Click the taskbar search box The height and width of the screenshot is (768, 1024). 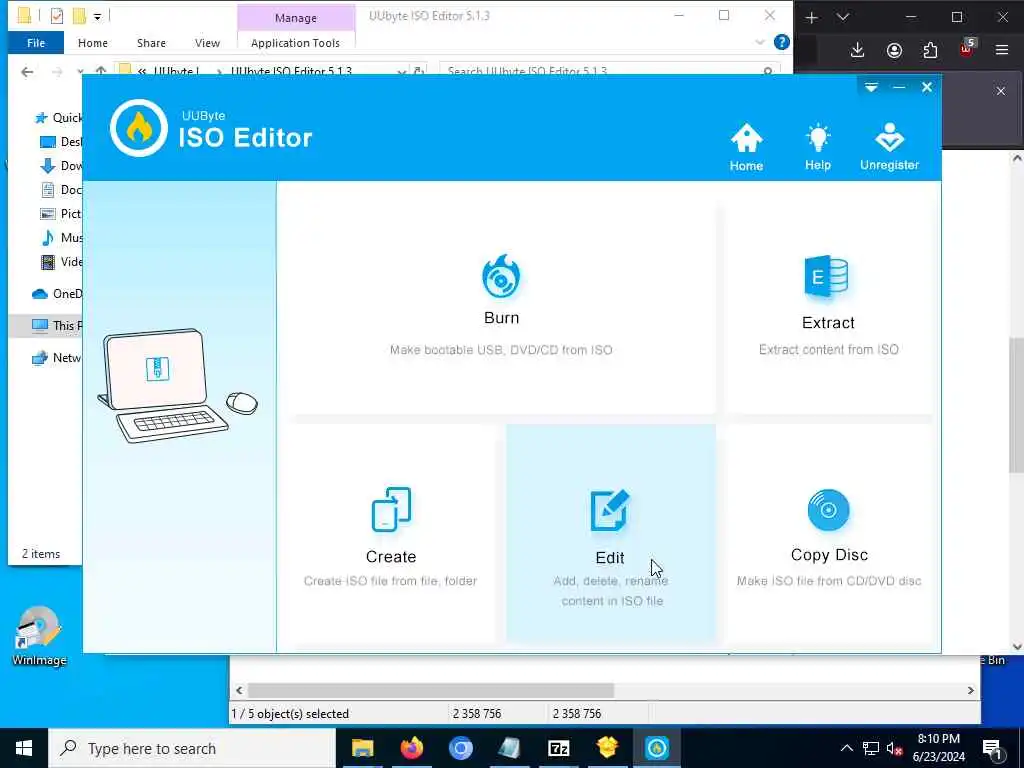coord(192,748)
